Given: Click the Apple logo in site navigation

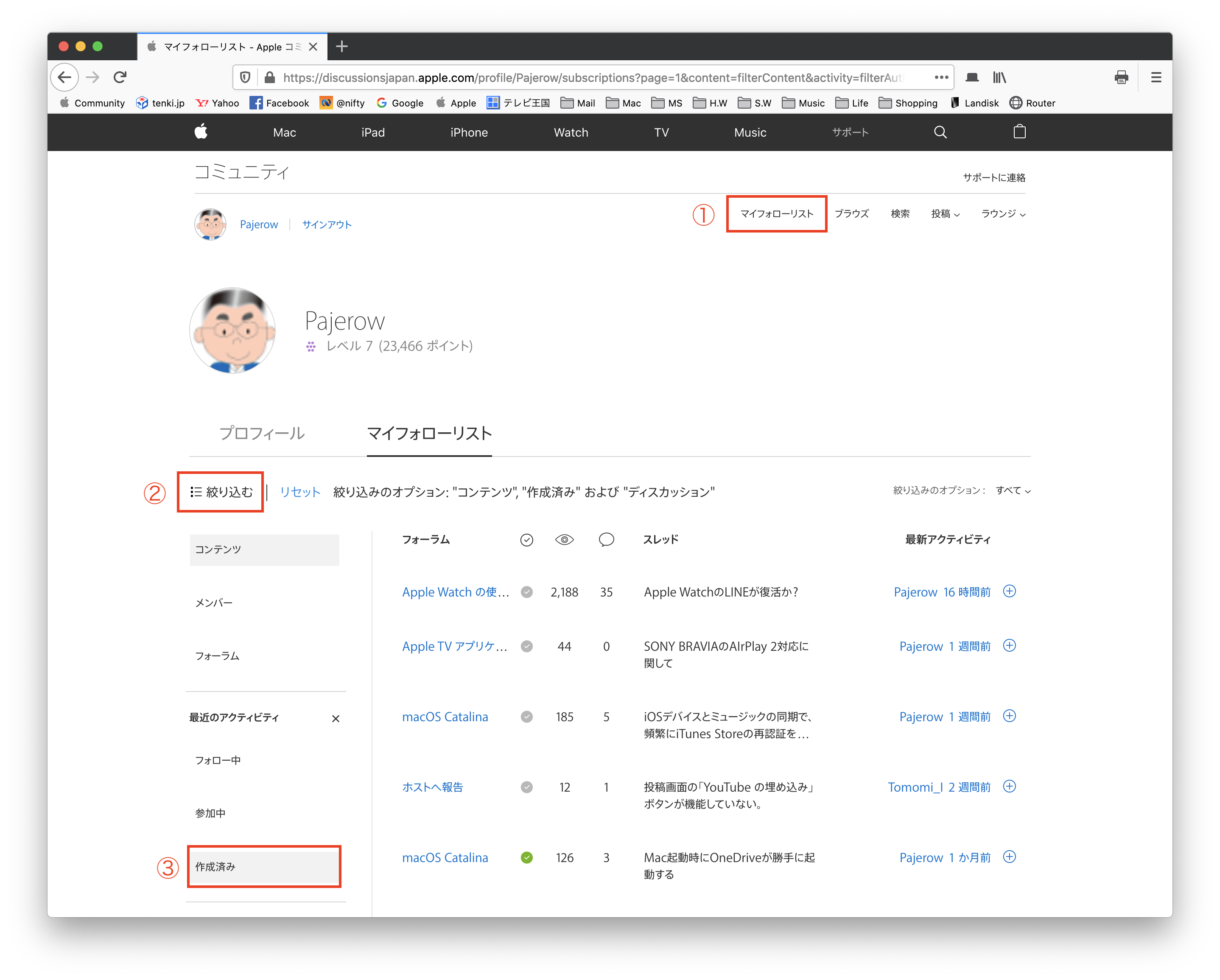Looking at the screenshot, I should point(201,132).
